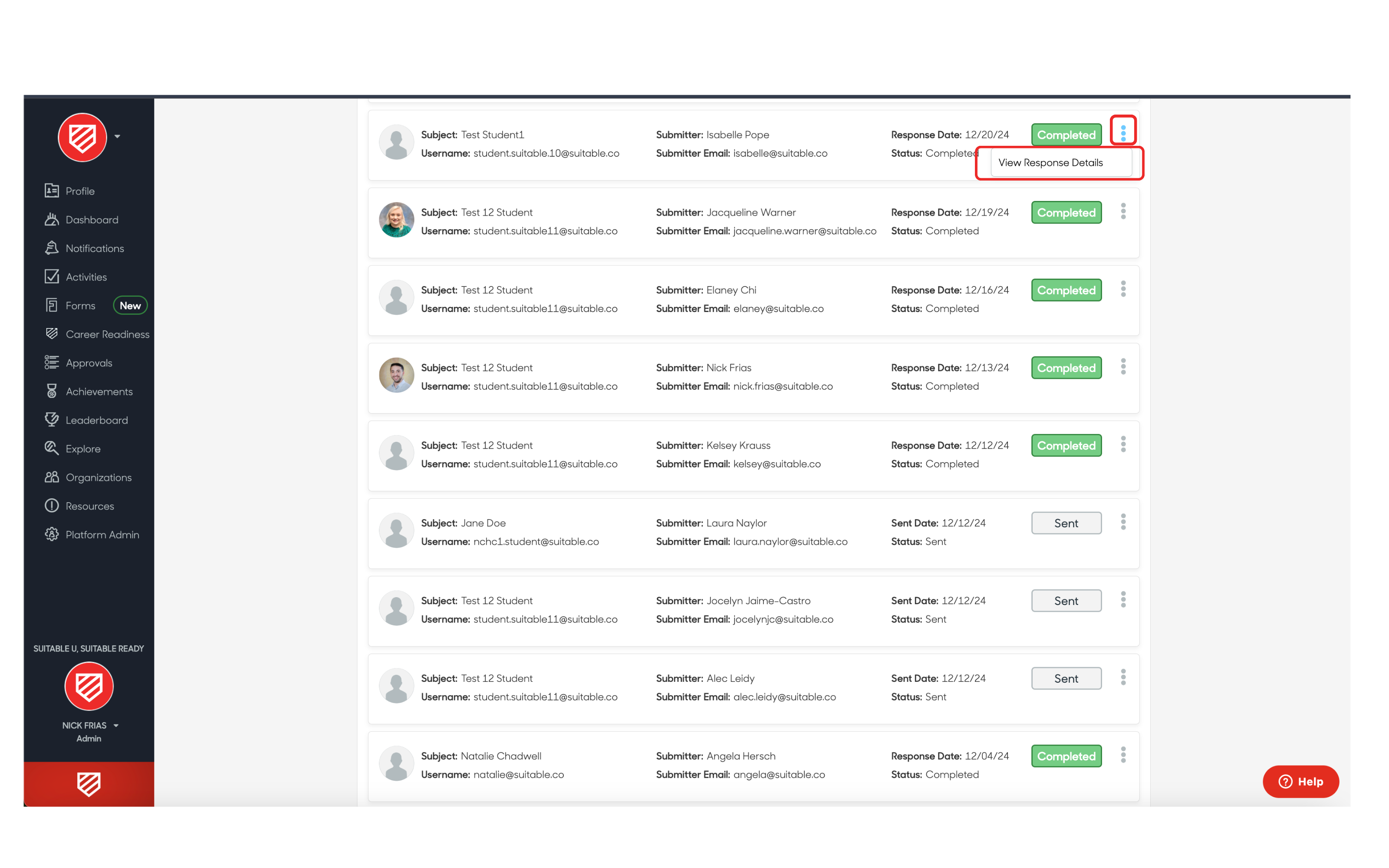The width and height of the screenshot is (1389, 868).
Task: Click placeholder avatar for Natalie Chadwell
Action: pos(397,763)
